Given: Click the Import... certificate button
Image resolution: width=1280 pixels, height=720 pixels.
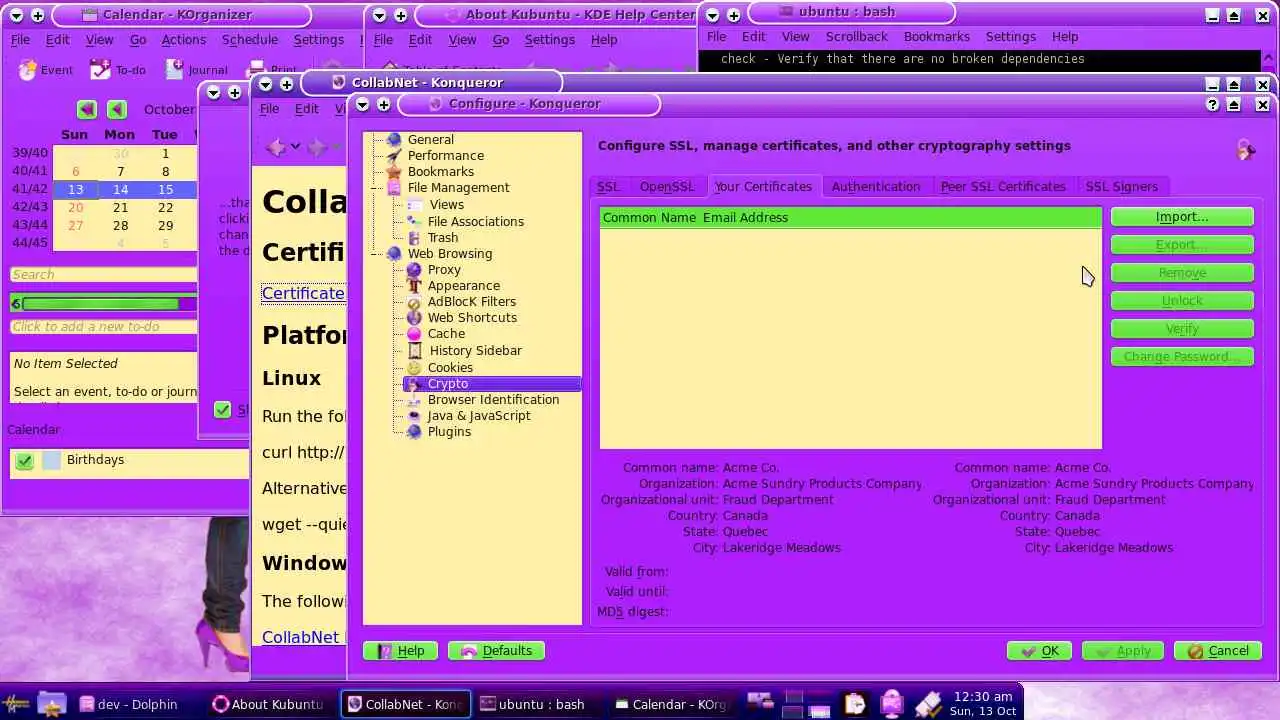Looking at the screenshot, I should pos(1182,216).
